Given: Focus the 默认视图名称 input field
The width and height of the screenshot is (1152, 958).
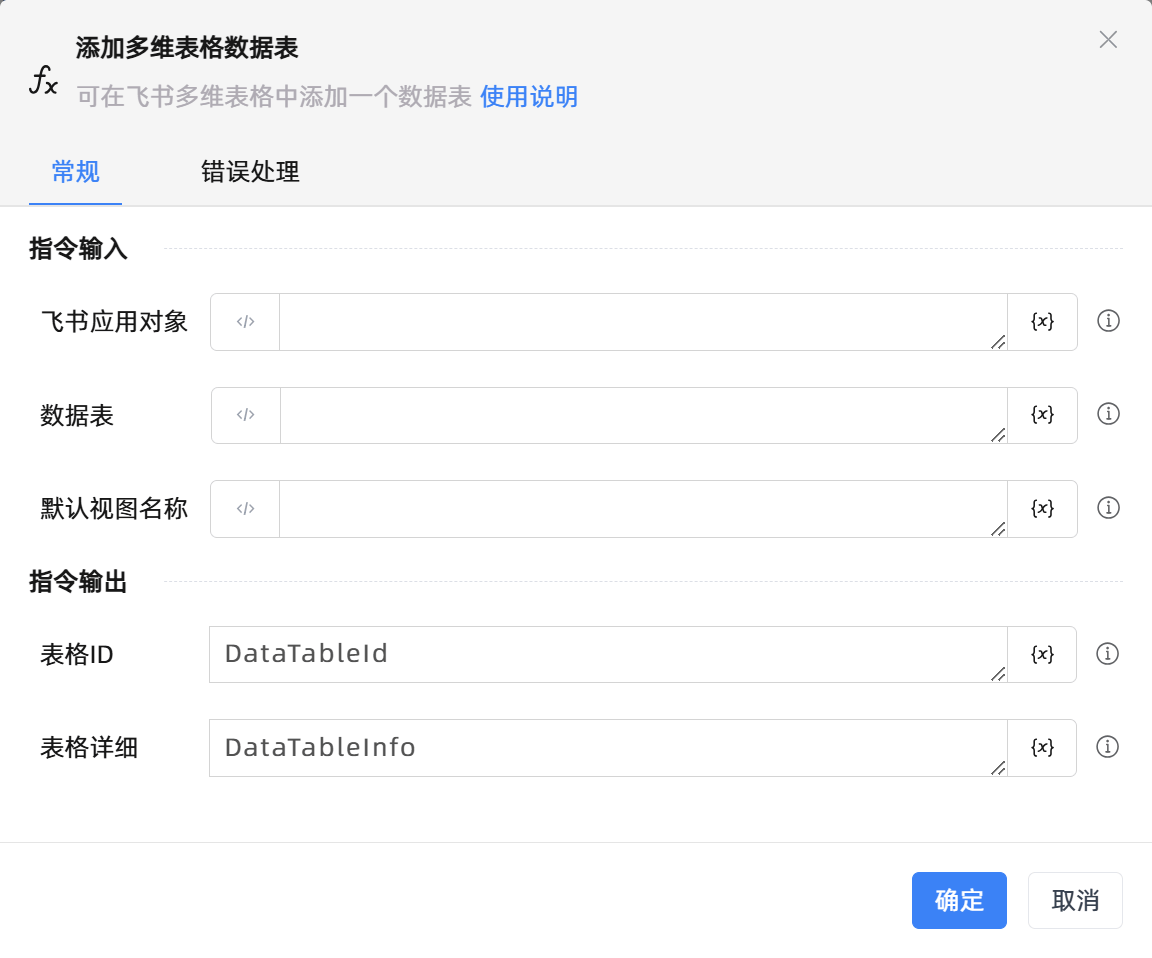Looking at the screenshot, I should tap(643, 508).
